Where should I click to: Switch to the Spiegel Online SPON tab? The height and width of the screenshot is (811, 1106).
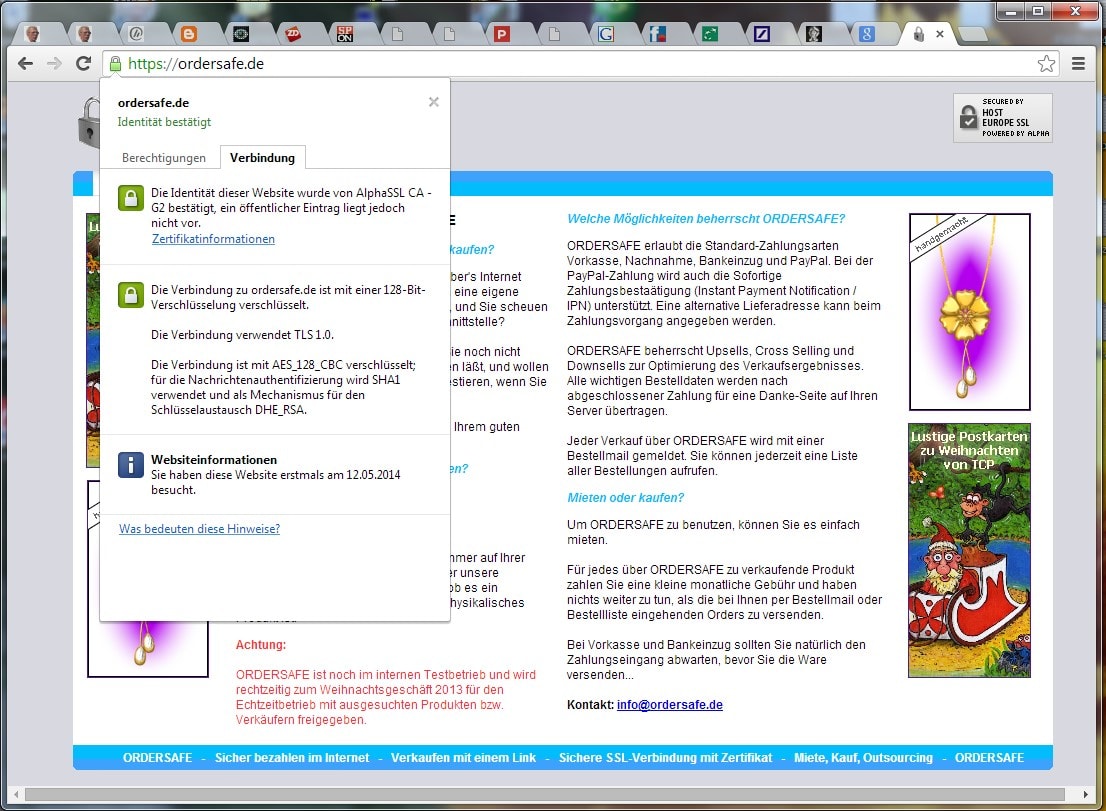tap(345, 34)
